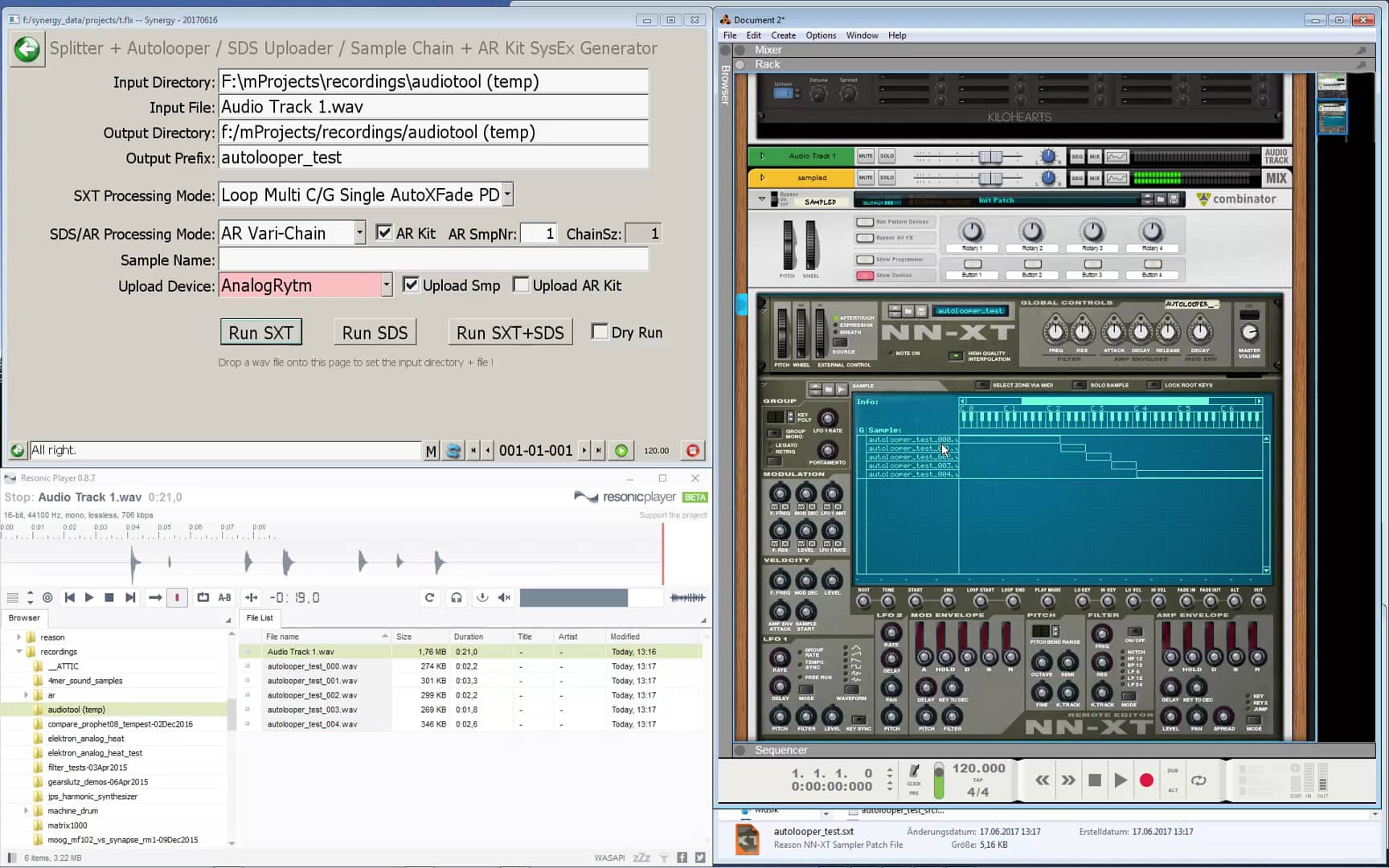The width and height of the screenshot is (1389, 868).
Task: Start Synergy transport with the green play icon
Action: tap(621, 451)
